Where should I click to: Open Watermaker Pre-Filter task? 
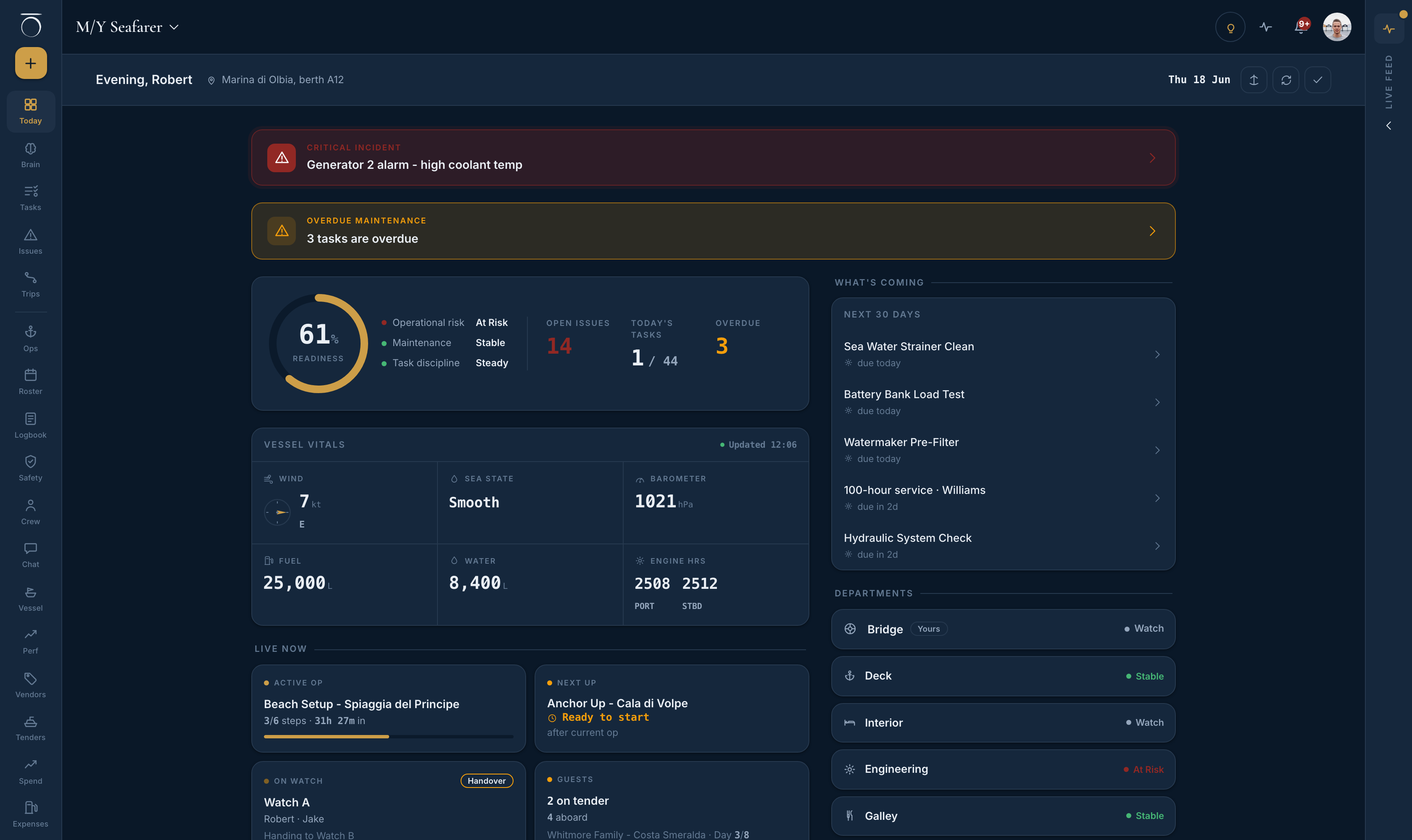click(x=1003, y=450)
